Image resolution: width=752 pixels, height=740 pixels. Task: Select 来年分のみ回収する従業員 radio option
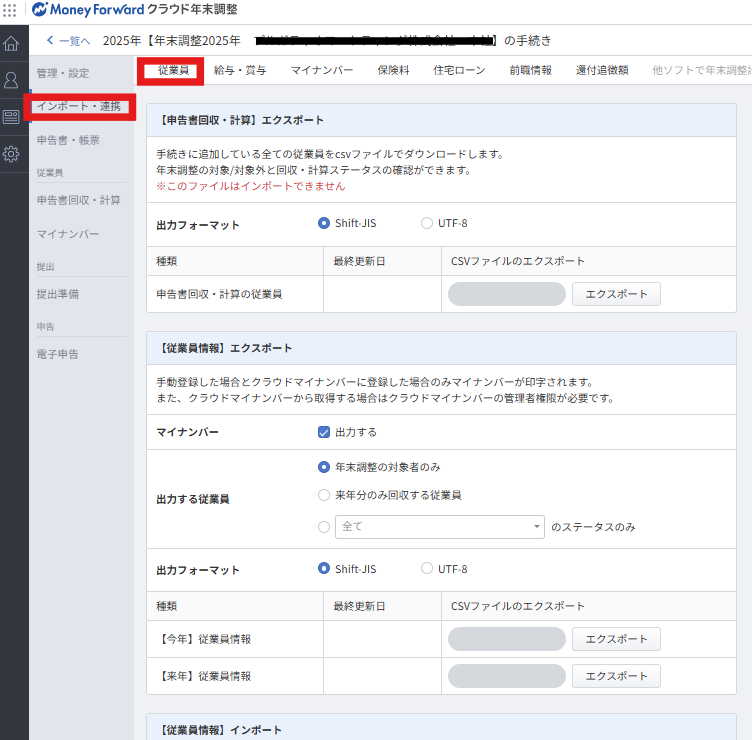pyautogui.click(x=324, y=494)
